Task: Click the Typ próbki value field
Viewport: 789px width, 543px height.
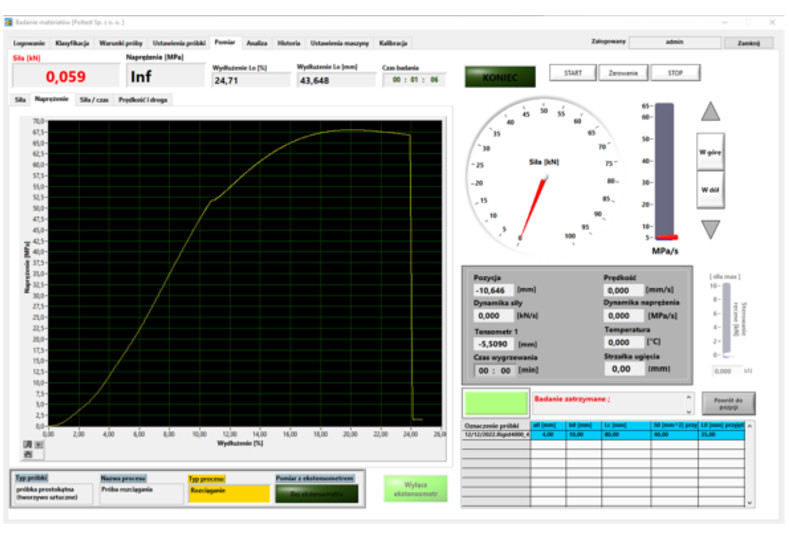Action: click(x=53, y=494)
